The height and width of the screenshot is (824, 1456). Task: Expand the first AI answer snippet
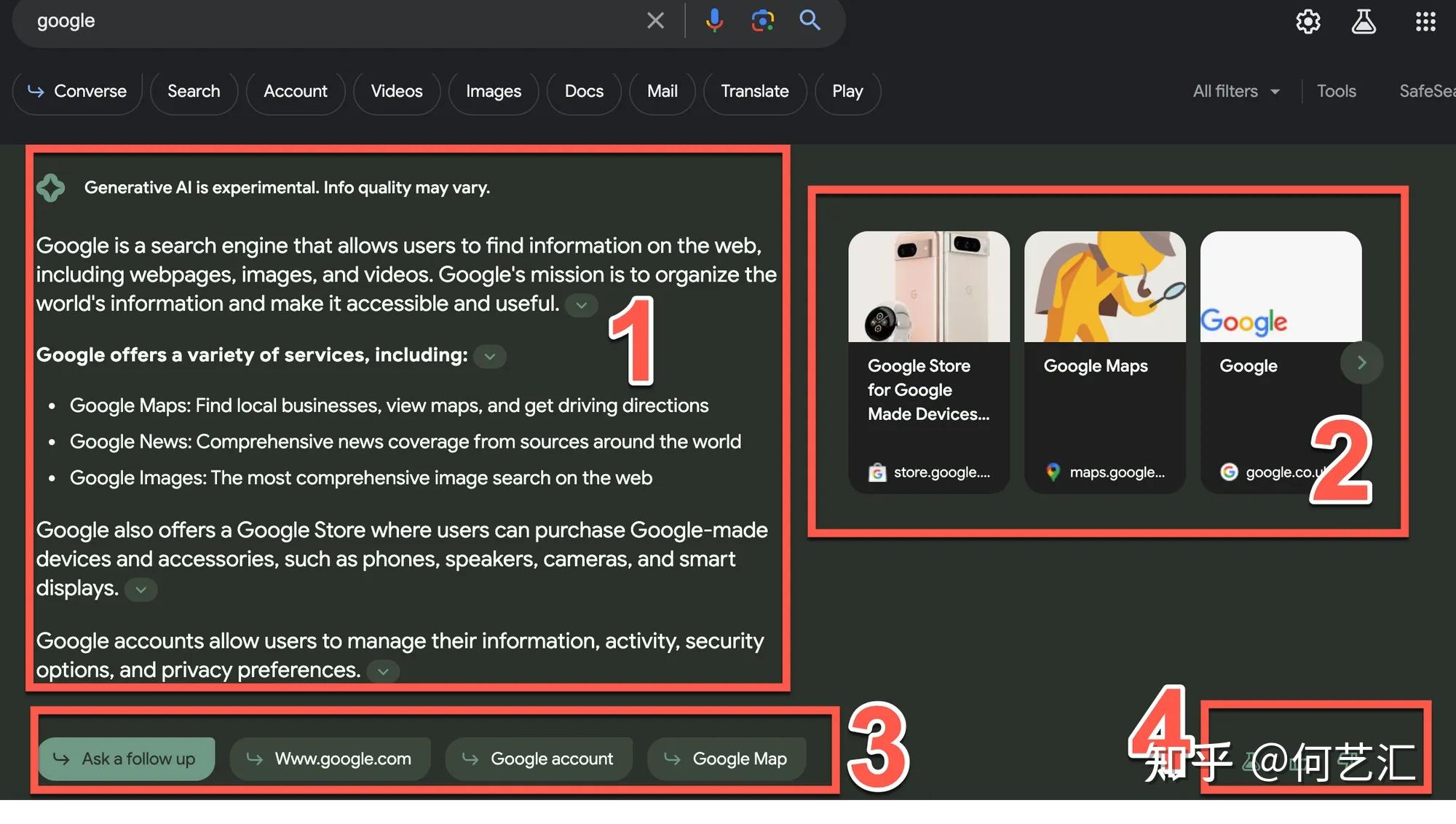point(580,304)
